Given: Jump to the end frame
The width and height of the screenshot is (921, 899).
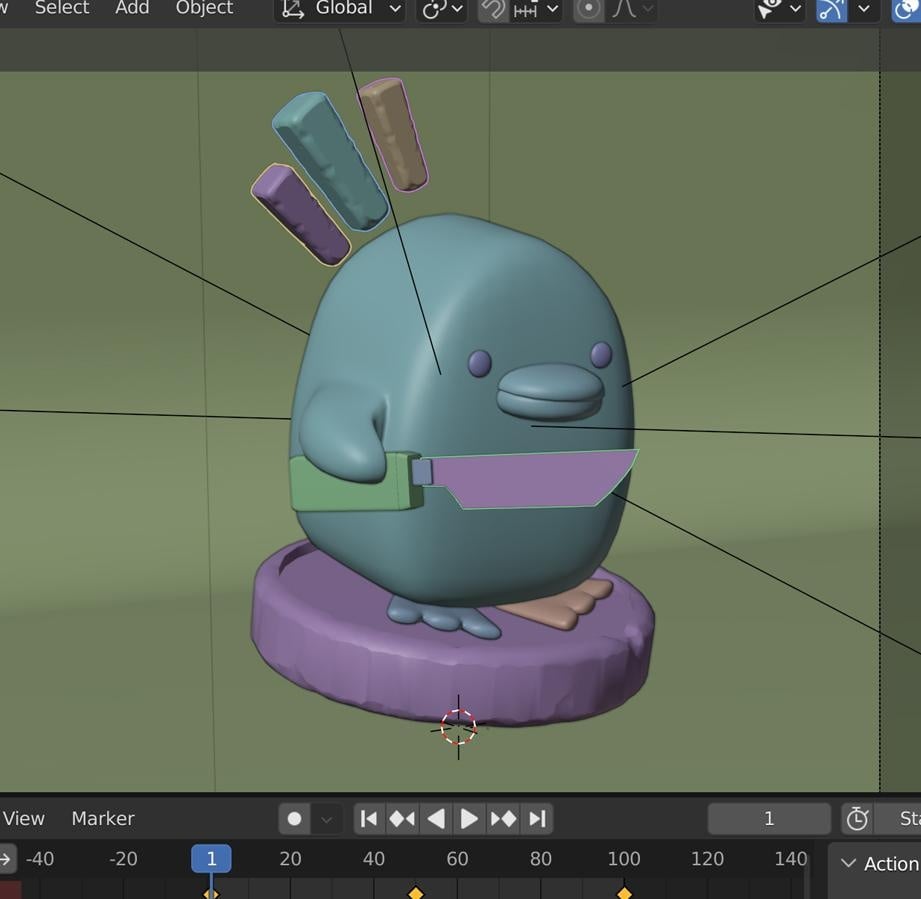Looking at the screenshot, I should pos(537,819).
